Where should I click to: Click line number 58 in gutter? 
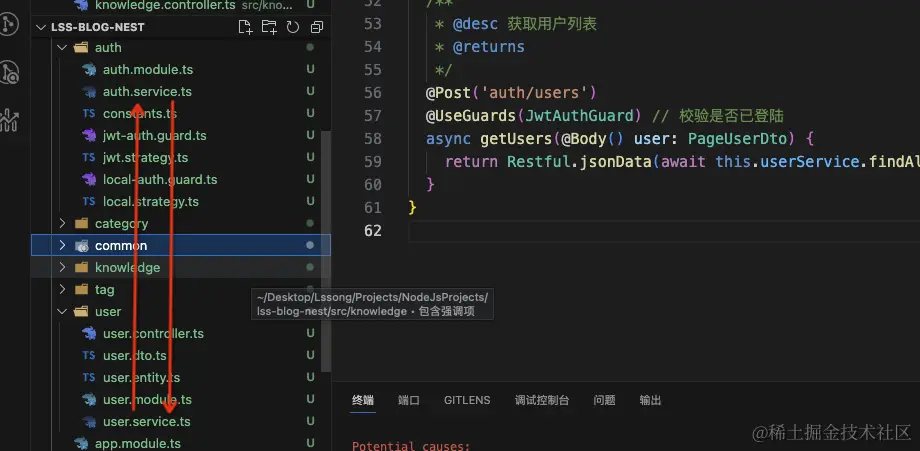coord(373,139)
